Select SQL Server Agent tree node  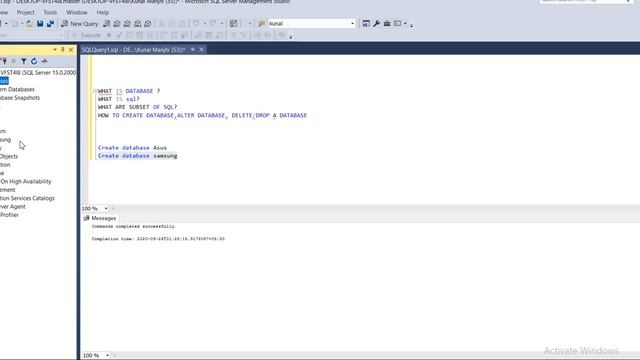[13, 207]
